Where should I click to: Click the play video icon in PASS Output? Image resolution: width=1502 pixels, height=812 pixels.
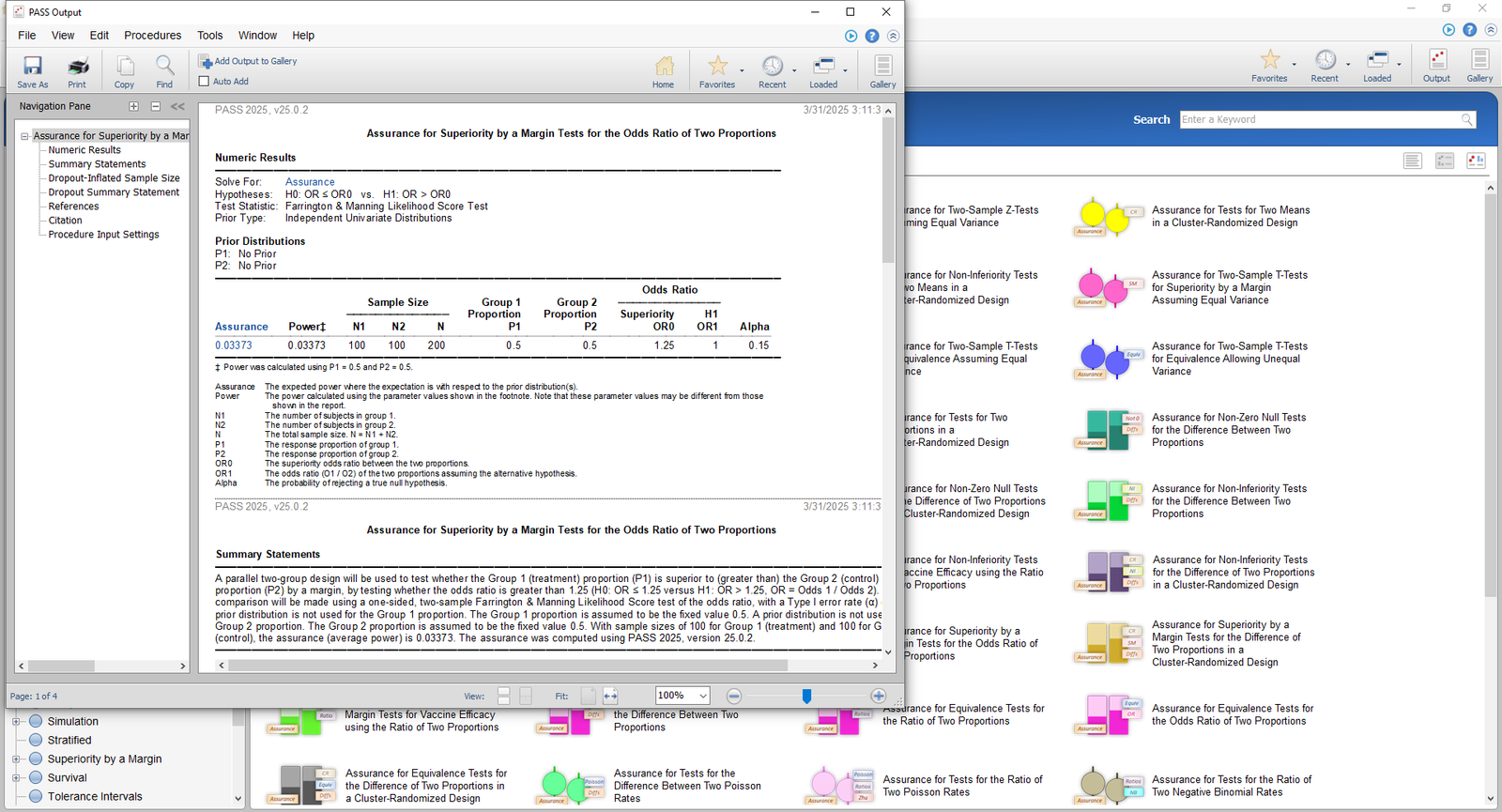(x=851, y=36)
